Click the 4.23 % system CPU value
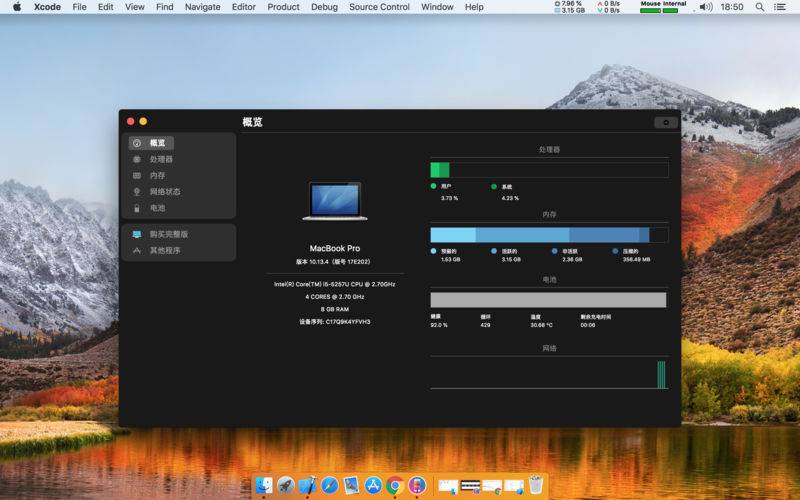This screenshot has height=500, width=800. pos(510,198)
